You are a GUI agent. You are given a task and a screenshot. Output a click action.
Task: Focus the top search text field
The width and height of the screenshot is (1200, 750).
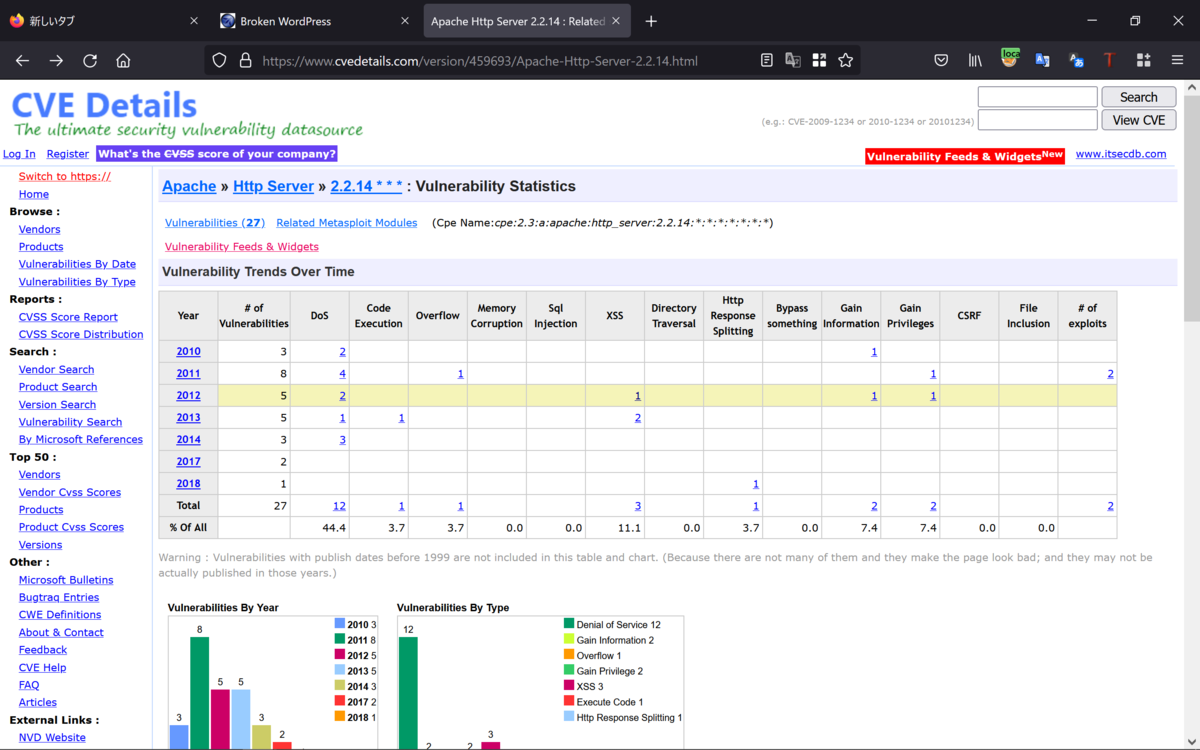pos(1037,97)
